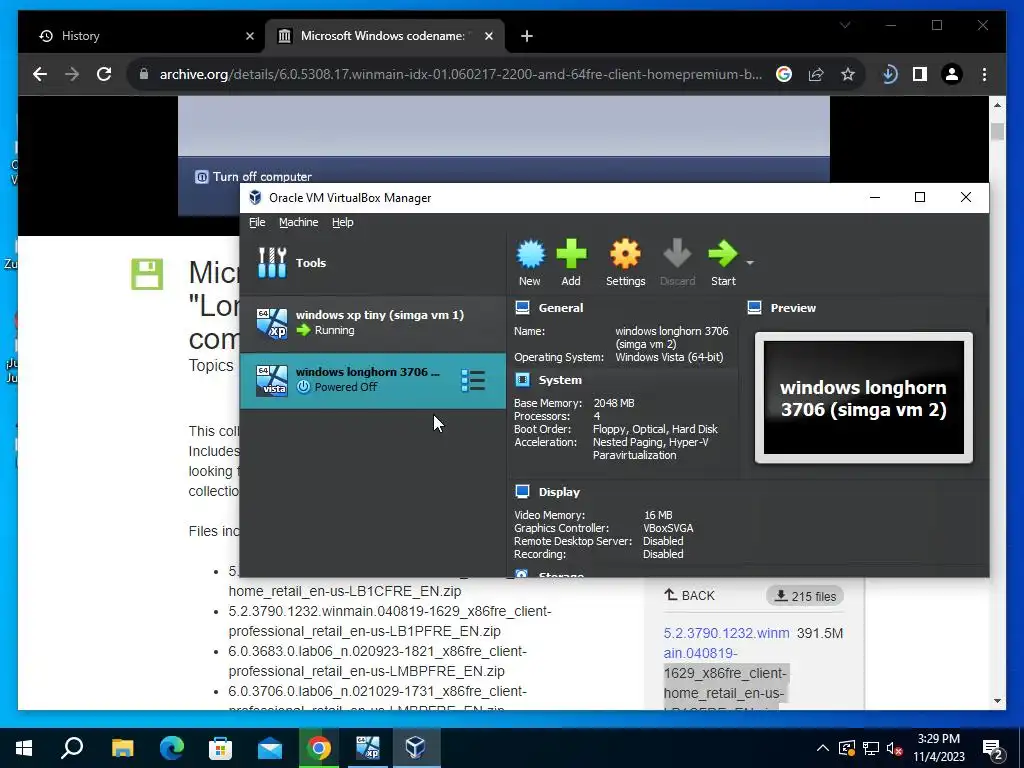Open File Explorer from taskbar
Screen dimensions: 1024x768
tap(122, 748)
